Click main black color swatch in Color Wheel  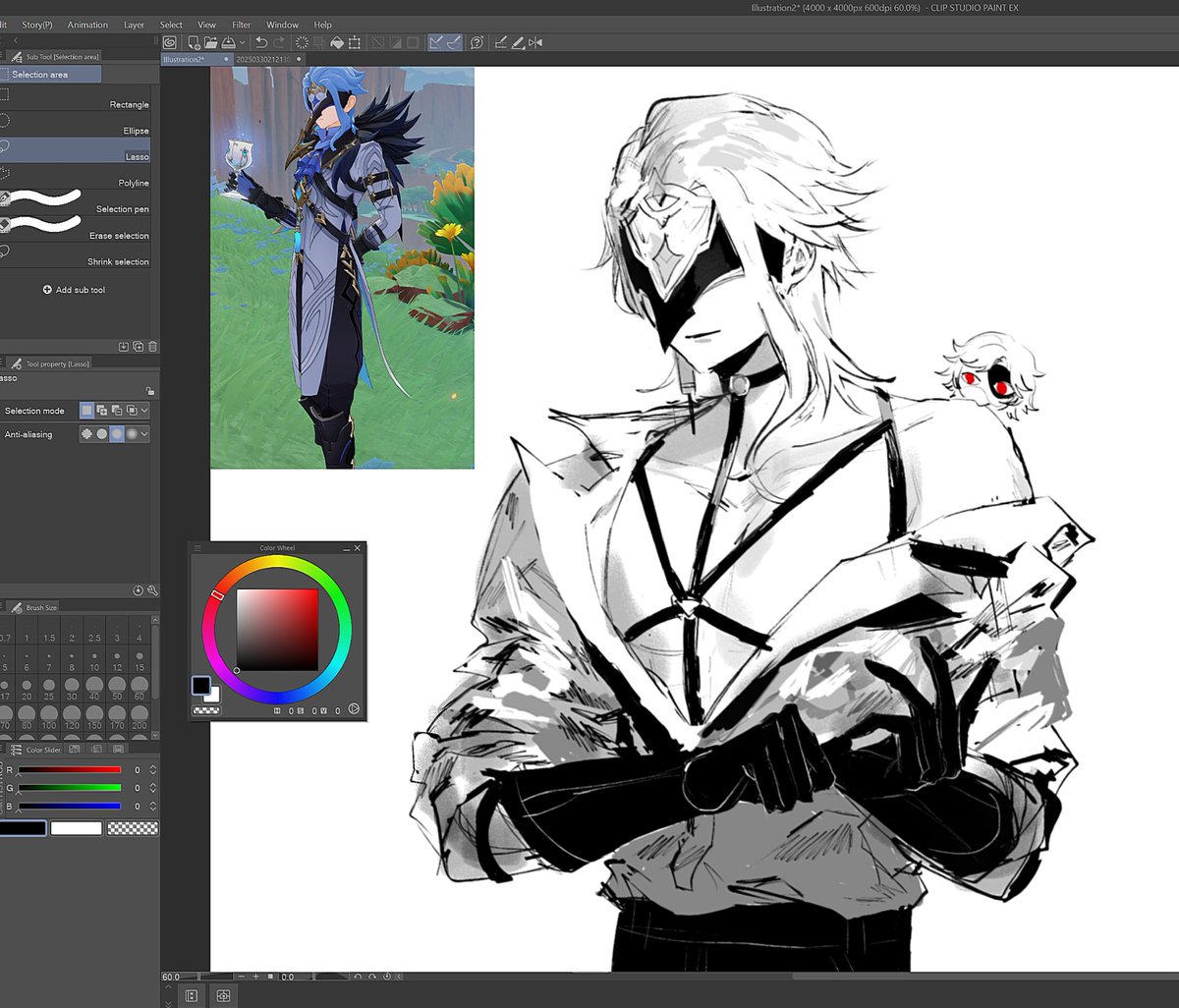[x=200, y=685]
